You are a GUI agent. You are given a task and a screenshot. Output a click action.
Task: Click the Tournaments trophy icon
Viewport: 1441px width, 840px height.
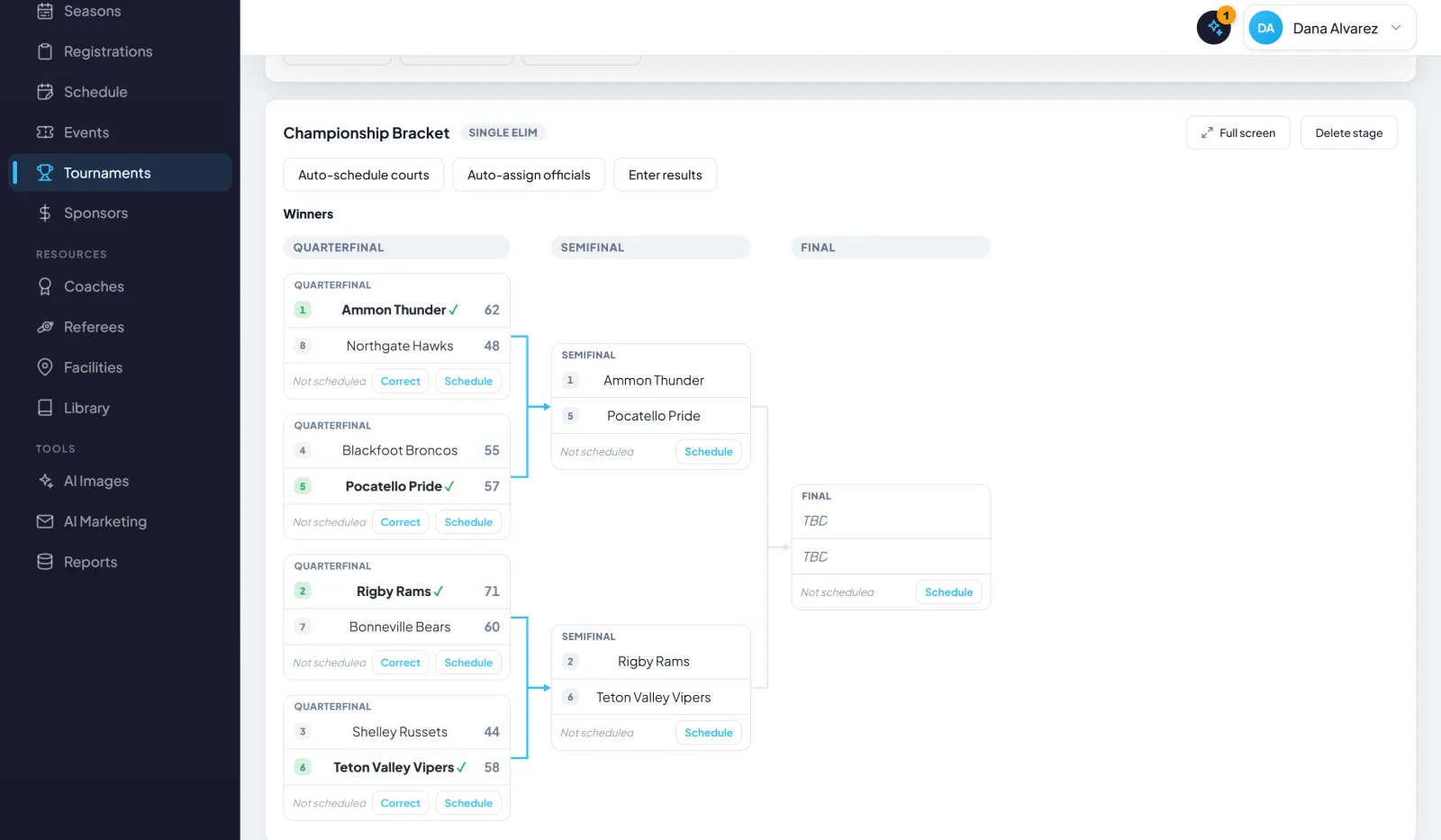point(45,173)
